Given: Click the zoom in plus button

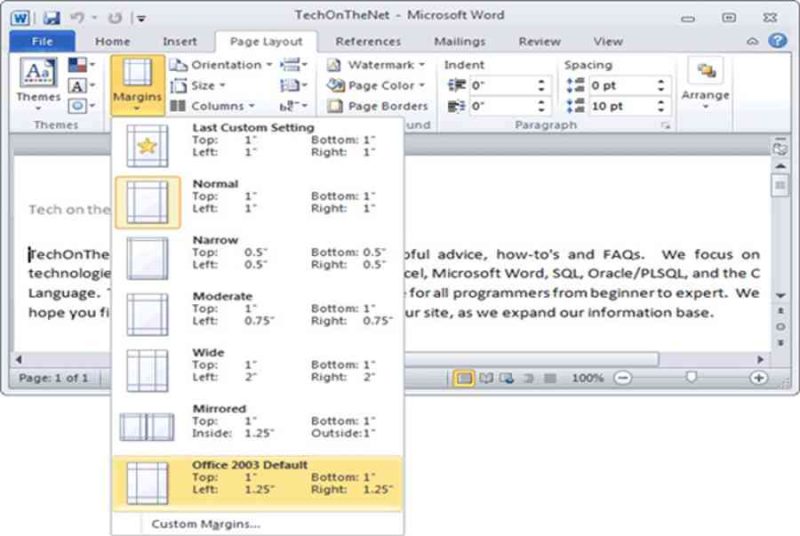Looking at the screenshot, I should click(x=758, y=378).
